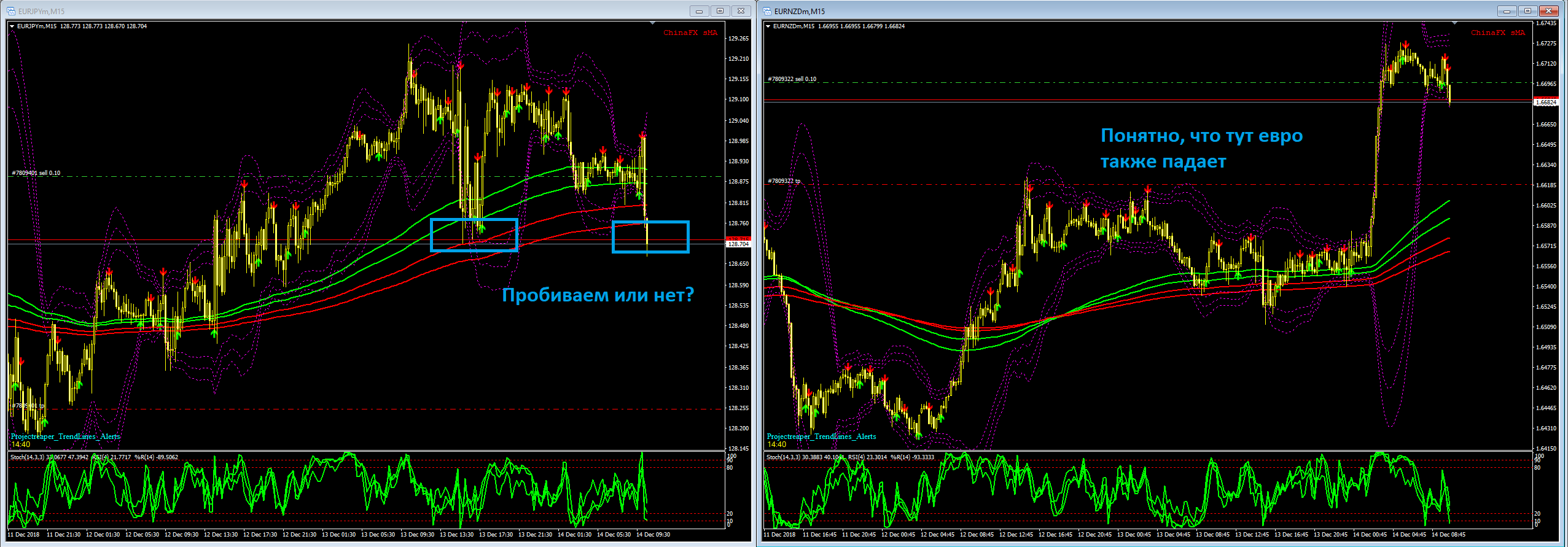Screen dimensions: 1568x547
Task: Open dropdown arrow beside EURNZDm,M15 OHLC header
Action: (768, 26)
